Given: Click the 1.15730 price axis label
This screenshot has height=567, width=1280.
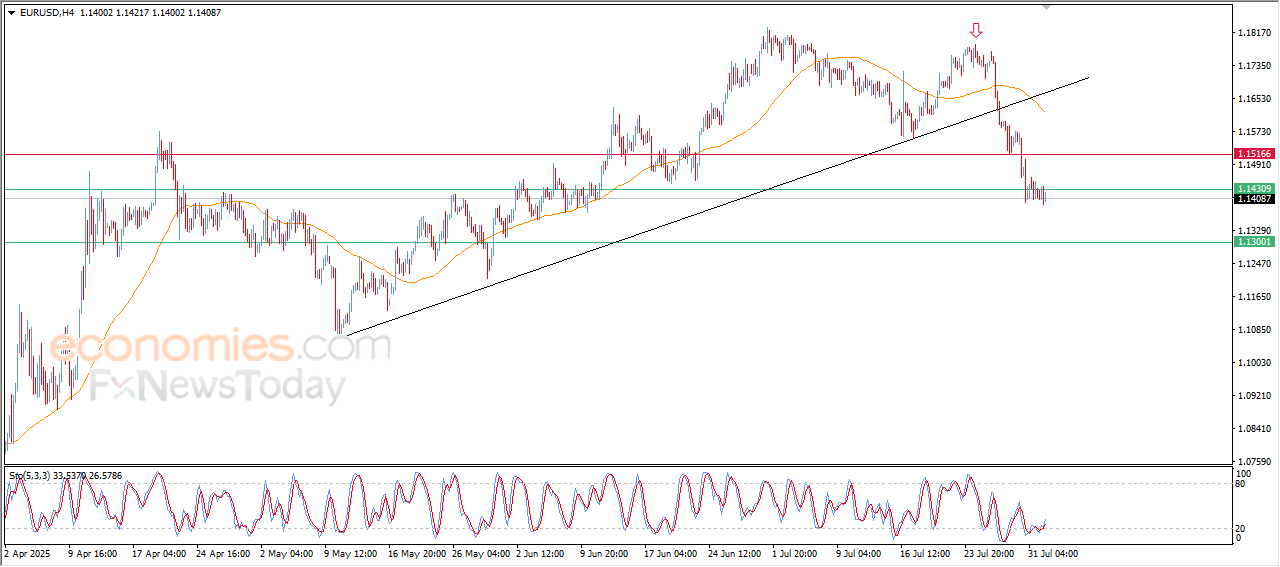Looking at the screenshot, I should click(1254, 132).
